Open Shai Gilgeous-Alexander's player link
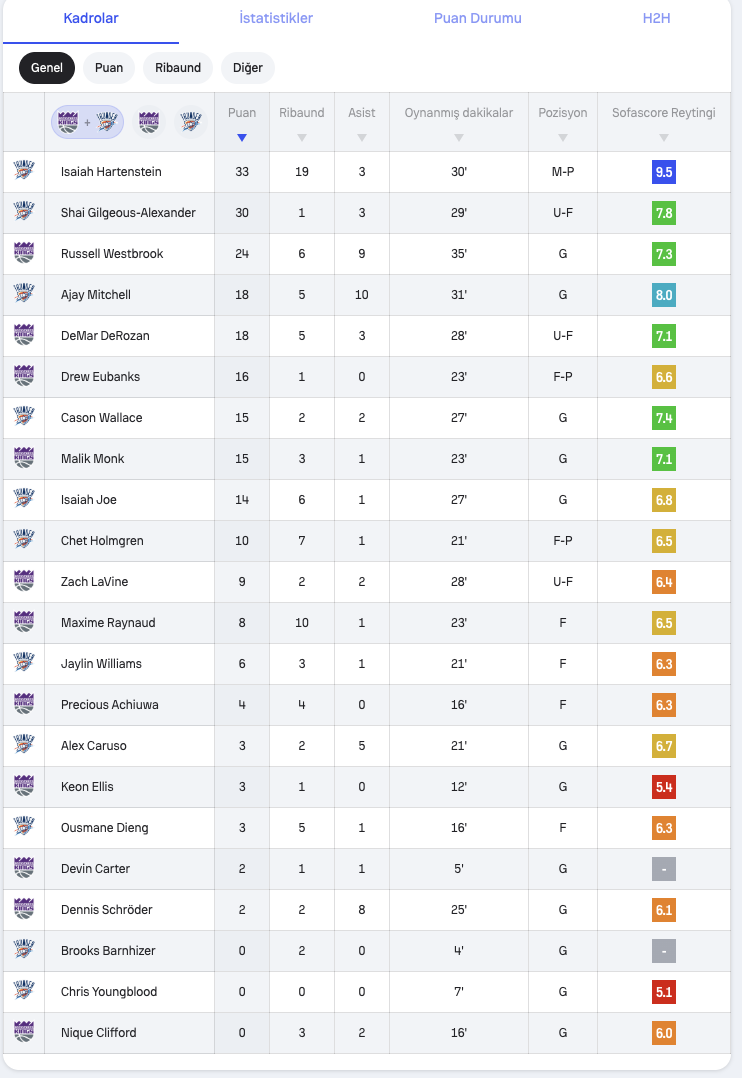Viewport: 742px width, 1078px height. coord(128,212)
